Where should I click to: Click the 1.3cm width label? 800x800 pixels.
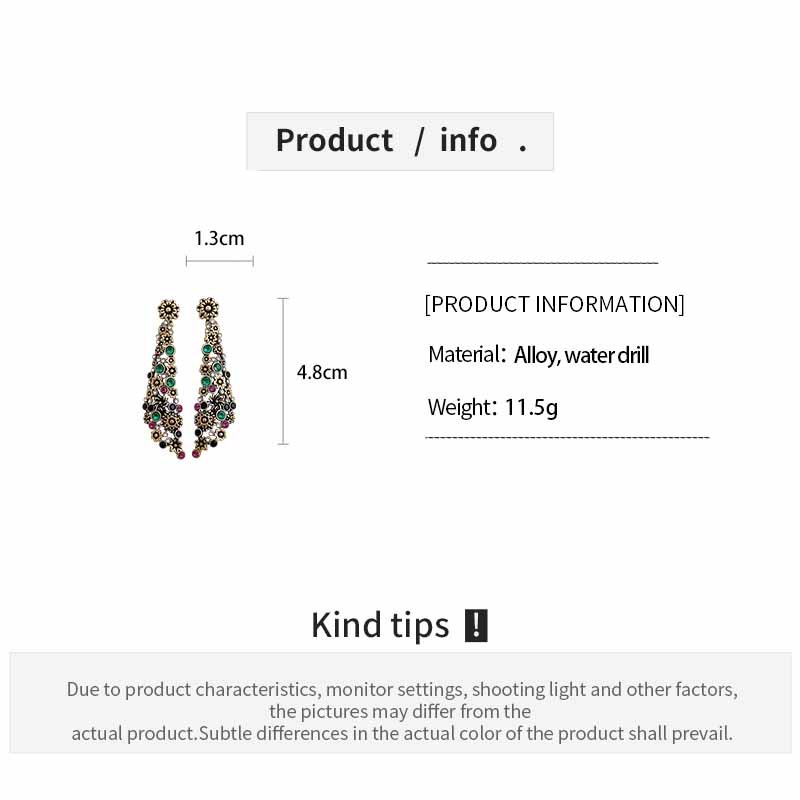coord(219,238)
